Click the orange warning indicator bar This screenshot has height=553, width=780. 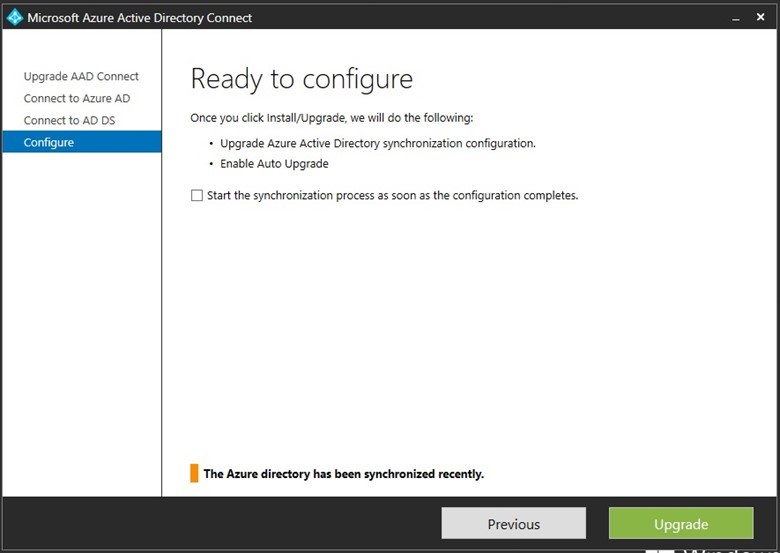click(194, 473)
